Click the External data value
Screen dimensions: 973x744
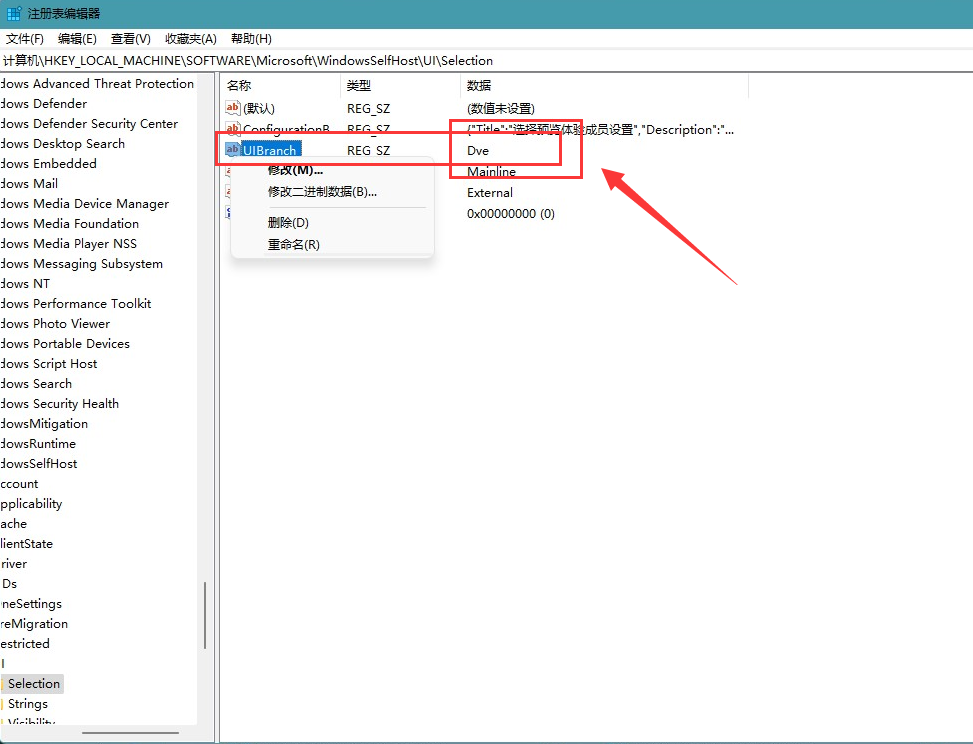[490, 193]
